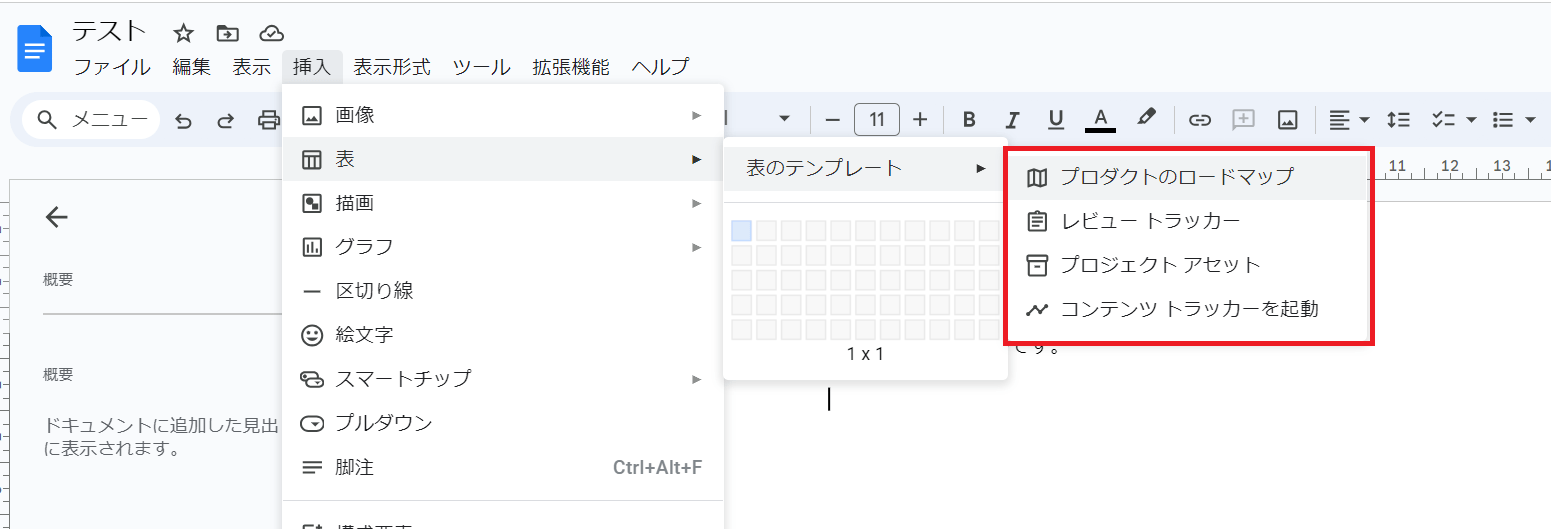Open the checklist options dropdown
Image resolution: width=1551 pixels, height=529 pixels.
pyautogui.click(x=1471, y=120)
